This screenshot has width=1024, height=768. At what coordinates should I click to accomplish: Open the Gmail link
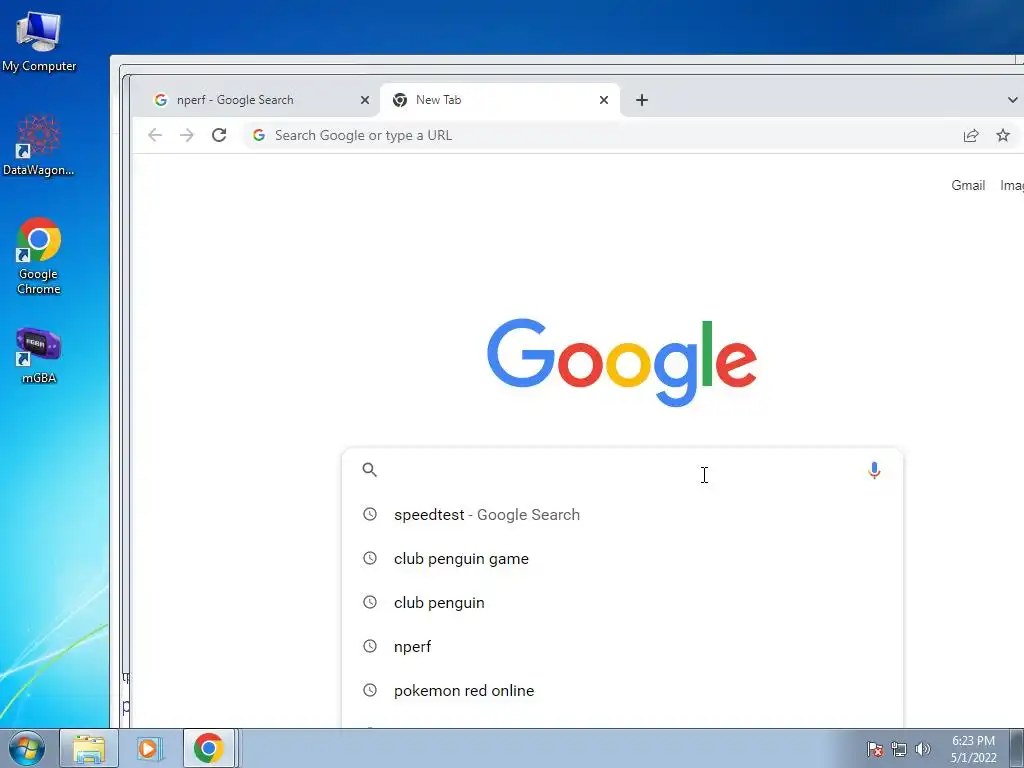pyautogui.click(x=968, y=185)
